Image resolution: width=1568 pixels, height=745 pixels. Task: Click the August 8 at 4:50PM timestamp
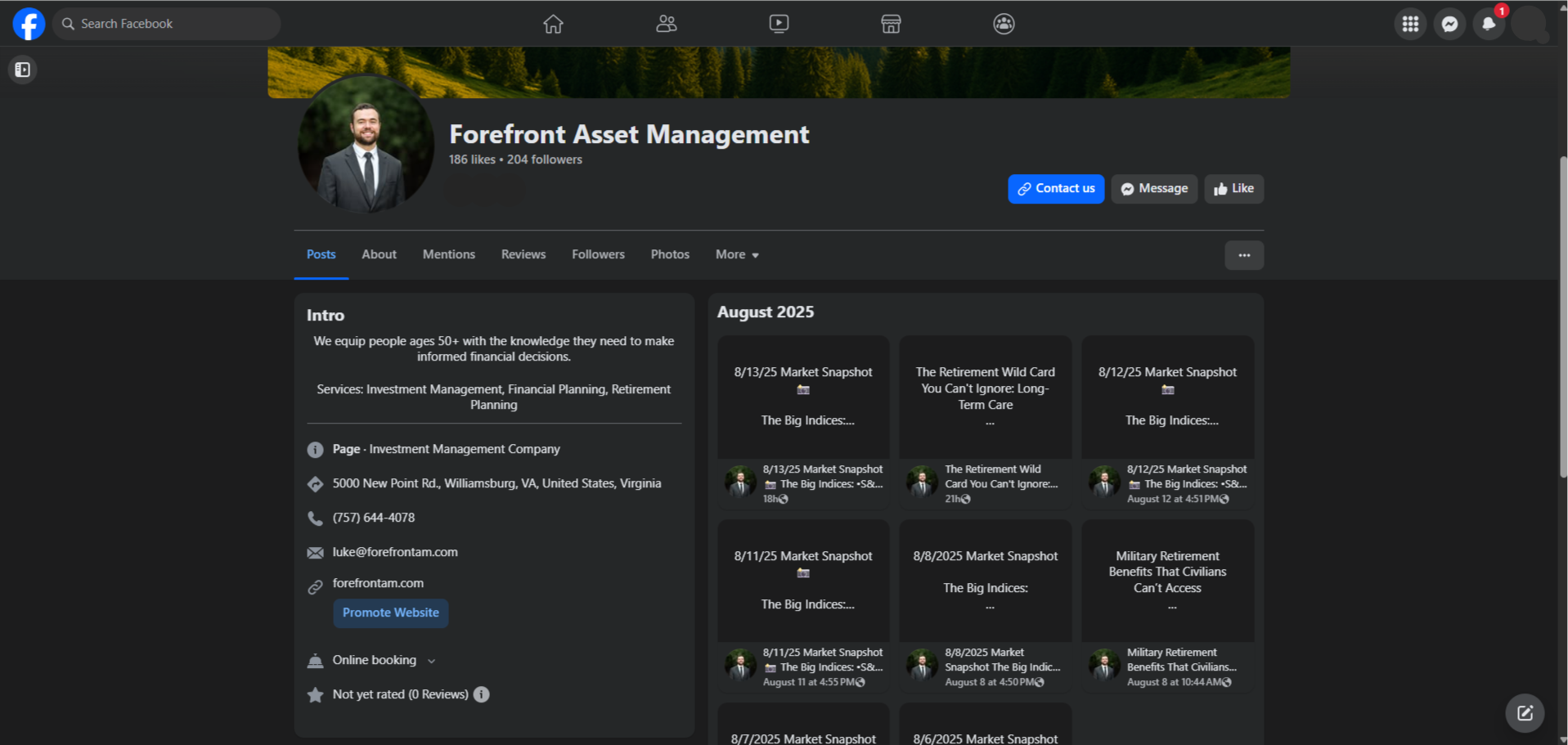click(989, 682)
